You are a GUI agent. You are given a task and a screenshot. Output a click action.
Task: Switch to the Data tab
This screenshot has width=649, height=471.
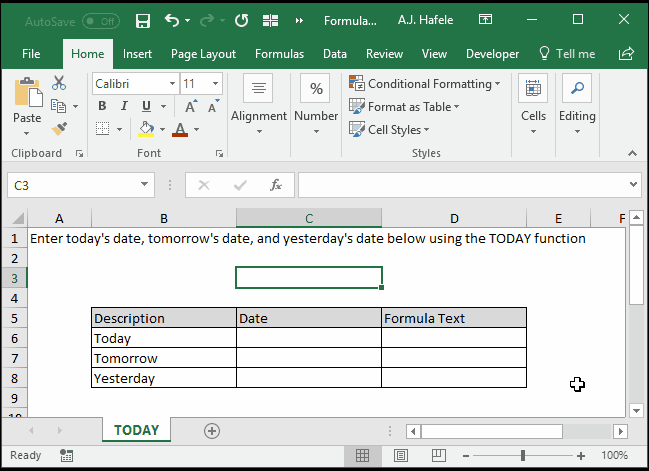[335, 54]
